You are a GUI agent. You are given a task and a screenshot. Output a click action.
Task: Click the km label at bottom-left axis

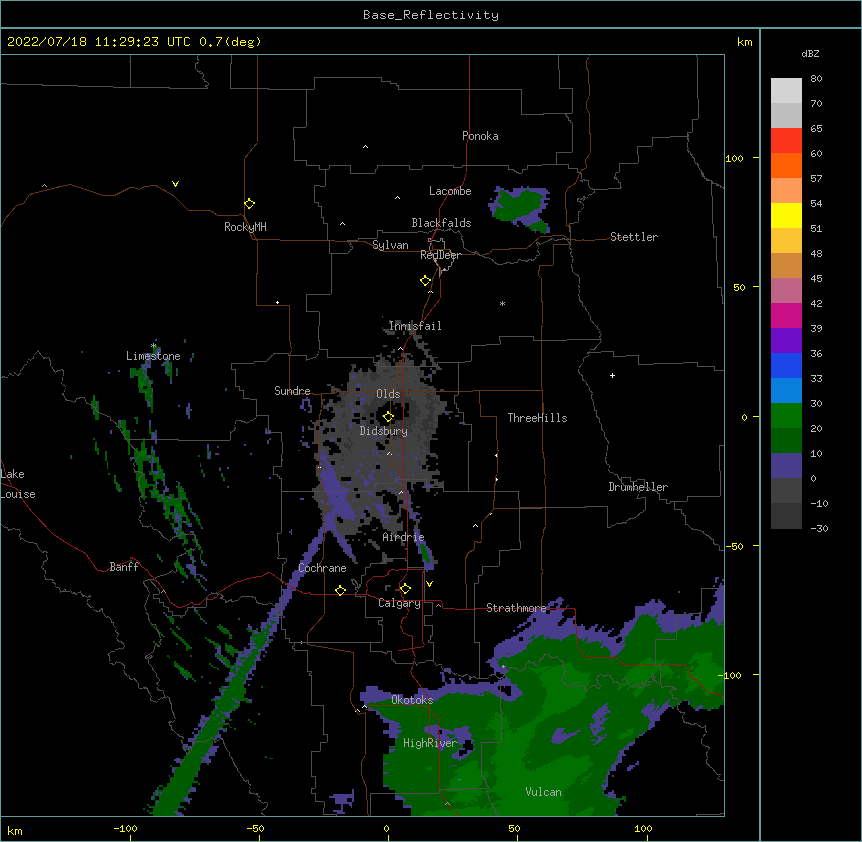coord(15,830)
